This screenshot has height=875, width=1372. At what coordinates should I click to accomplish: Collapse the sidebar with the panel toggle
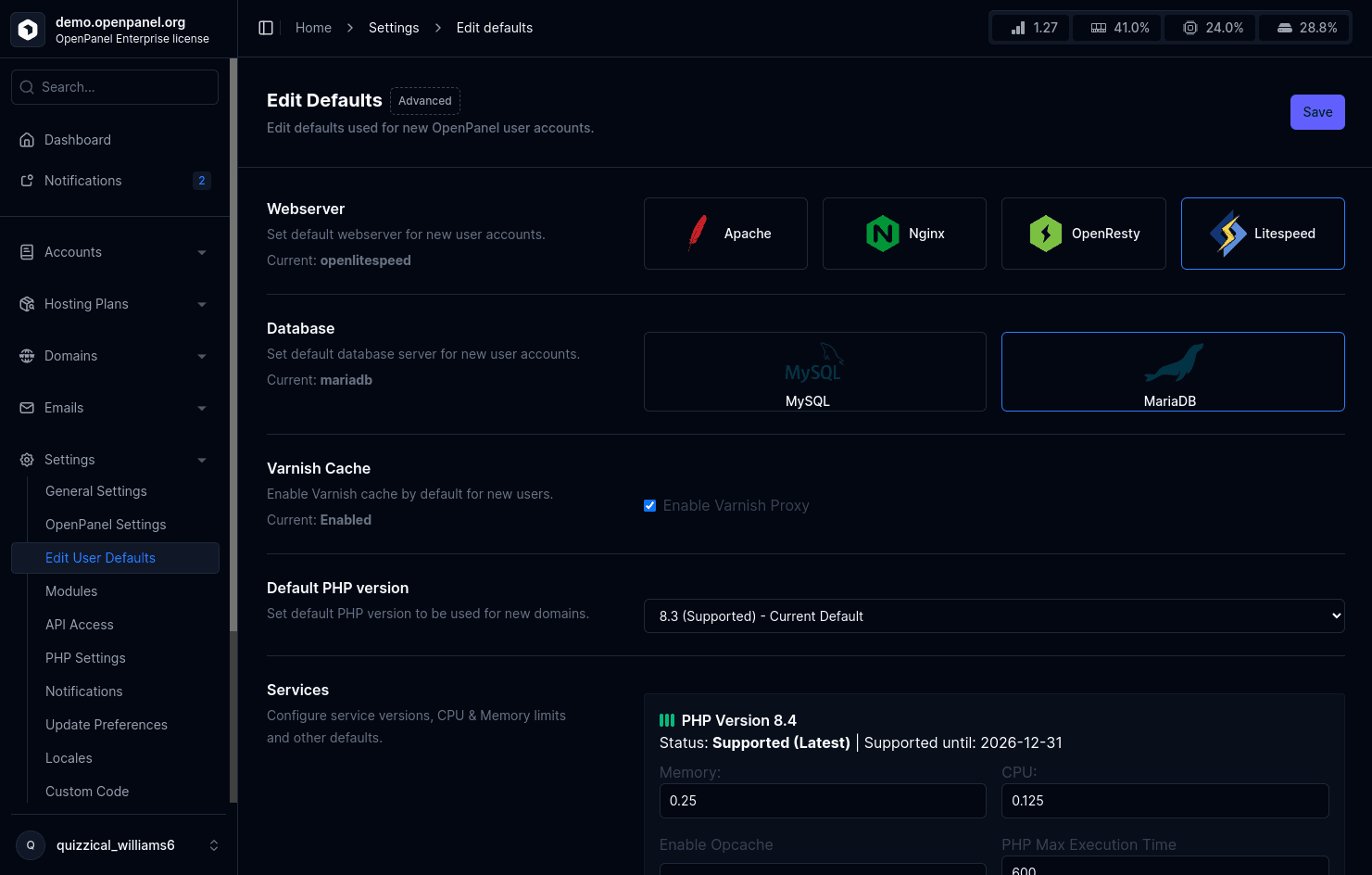pyautogui.click(x=266, y=27)
